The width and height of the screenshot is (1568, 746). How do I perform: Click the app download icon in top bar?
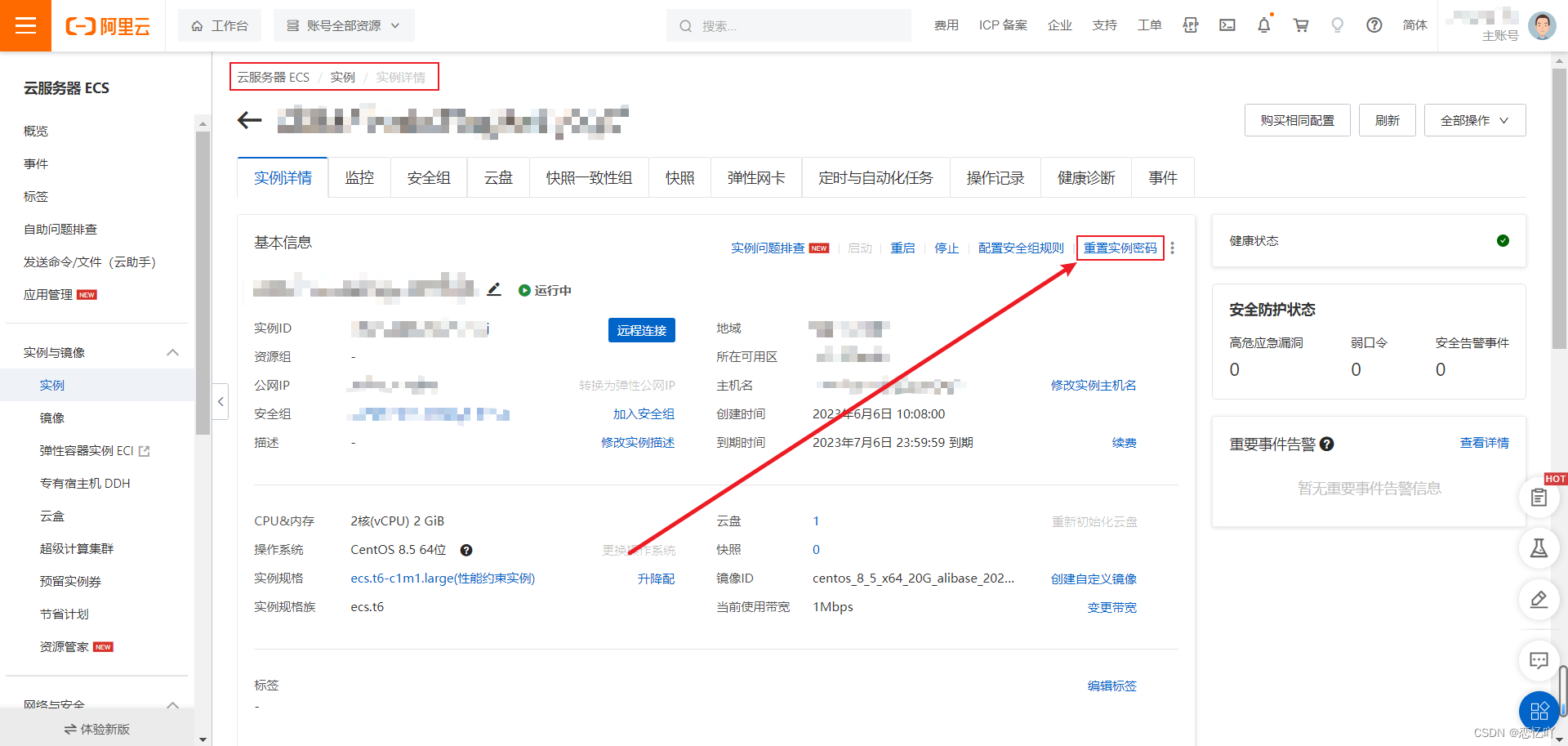(x=1191, y=25)
